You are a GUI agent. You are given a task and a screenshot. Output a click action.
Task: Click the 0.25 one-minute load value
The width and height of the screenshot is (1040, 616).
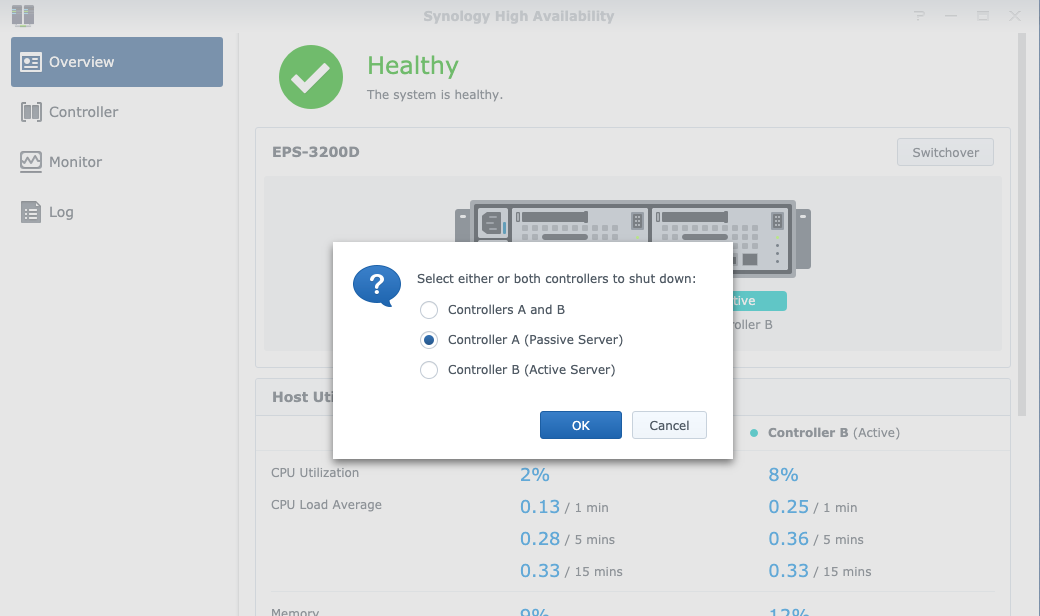click(x=789, y=507)
